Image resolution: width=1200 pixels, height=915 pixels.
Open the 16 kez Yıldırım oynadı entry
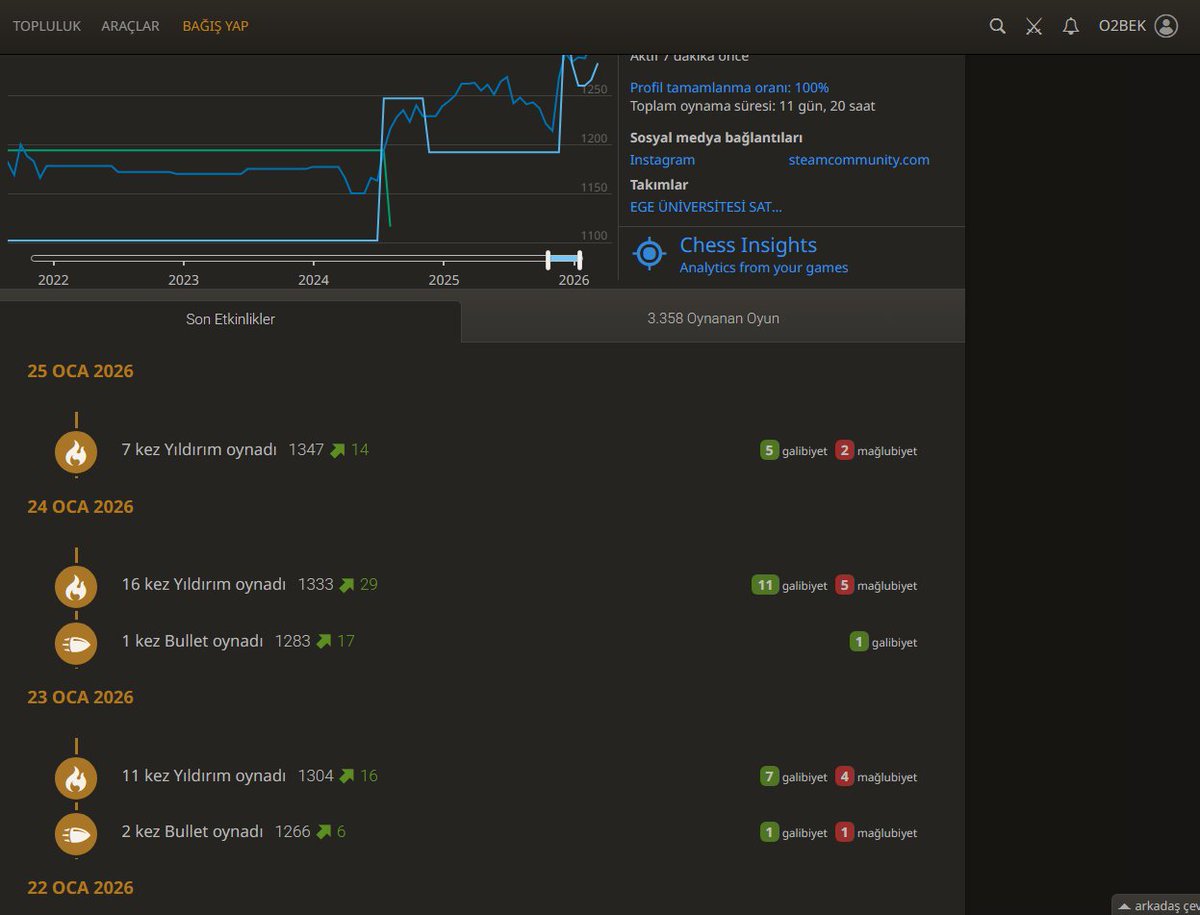[x=204, y=585]
